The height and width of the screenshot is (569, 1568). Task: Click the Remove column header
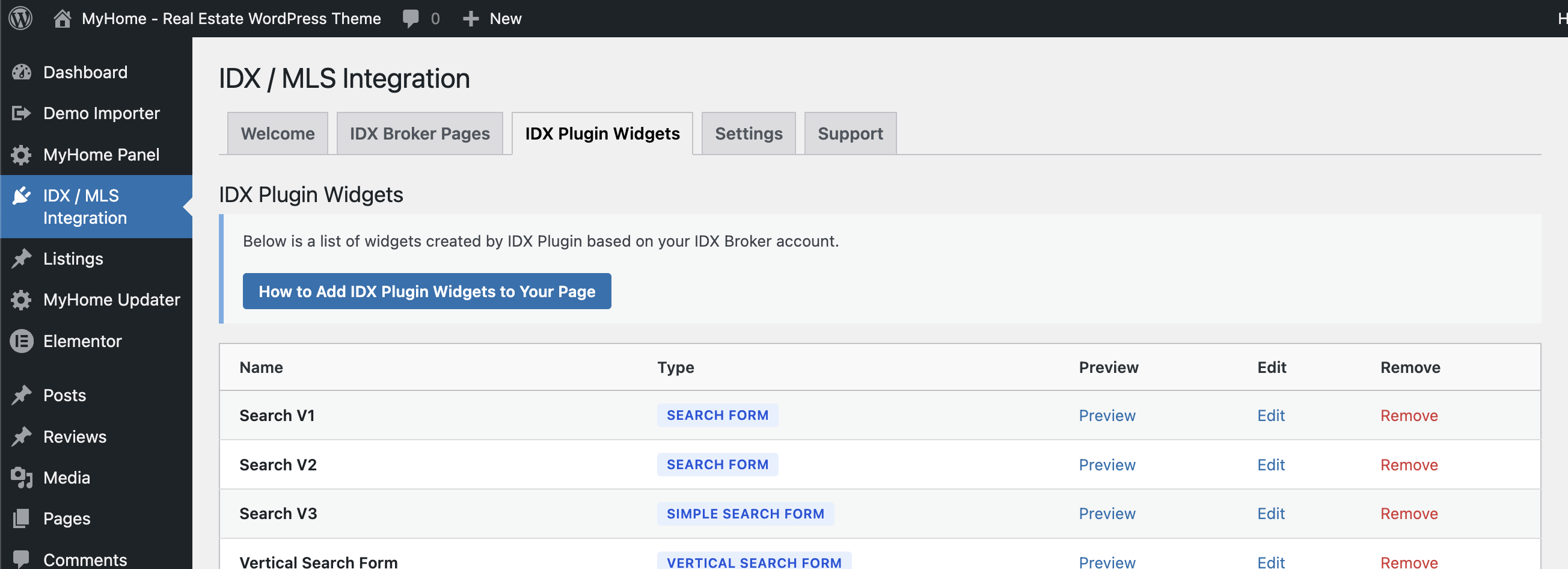click(1410, 368)
